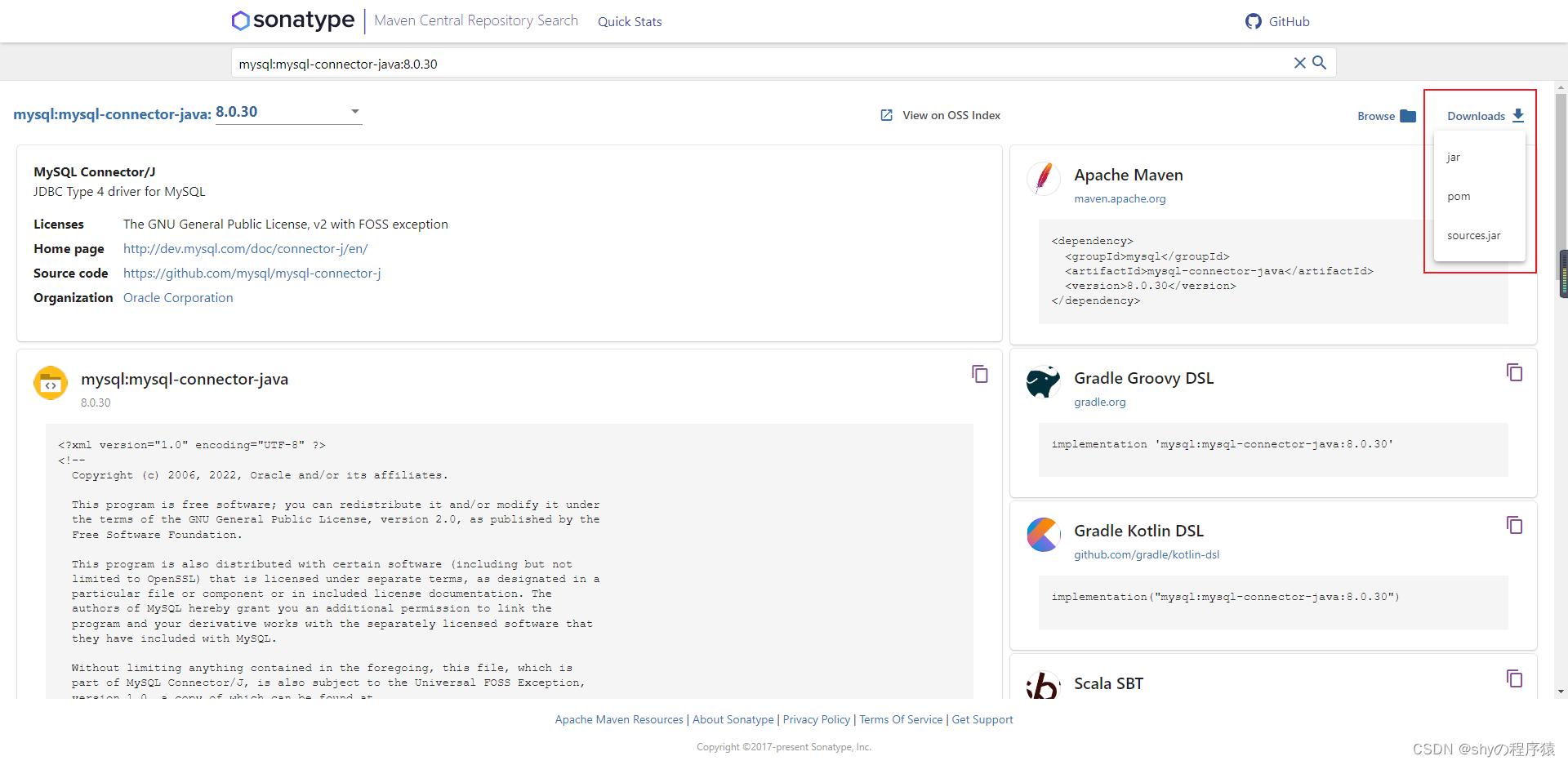Click the 'MySQL Connector/J' title text

click(x=94, y=172)
